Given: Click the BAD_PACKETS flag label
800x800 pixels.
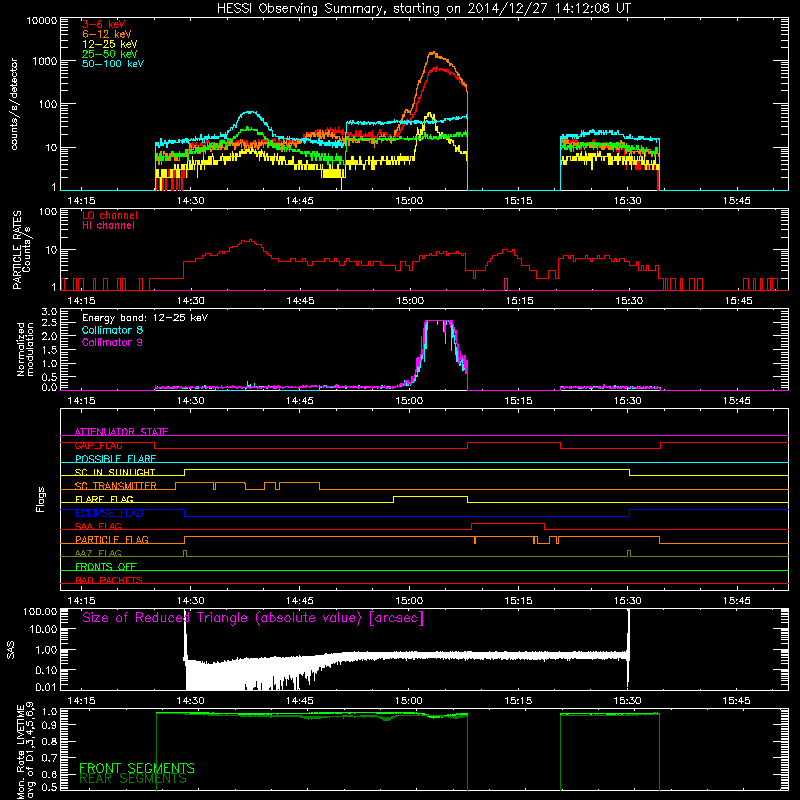Looking at the screenshot, I should click(x=109, y=580).
